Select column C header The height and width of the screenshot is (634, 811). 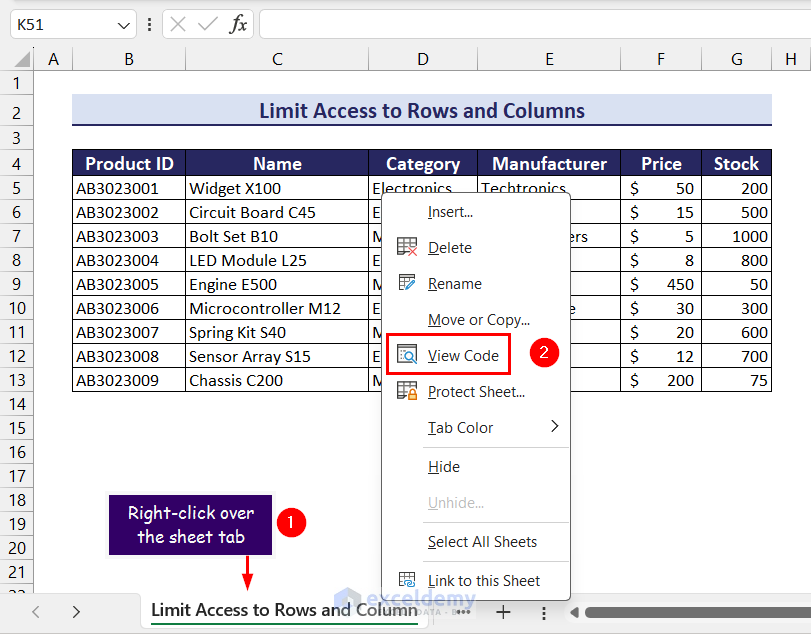click(277, 59)
